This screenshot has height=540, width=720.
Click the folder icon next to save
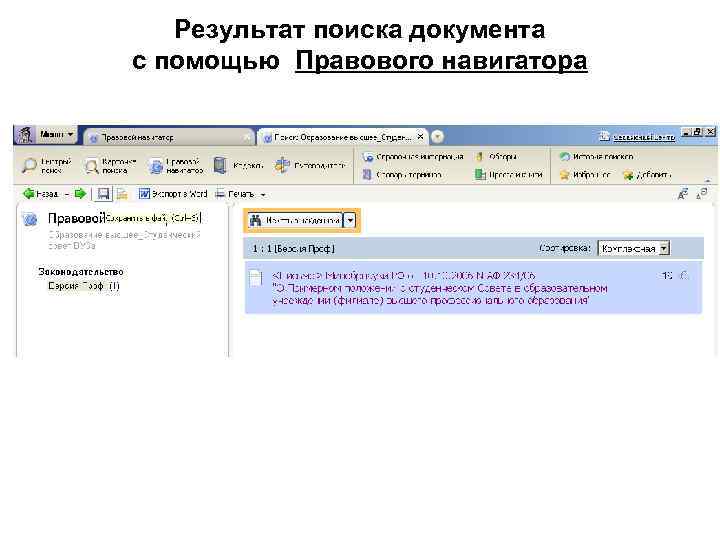(x=122, y=194)
